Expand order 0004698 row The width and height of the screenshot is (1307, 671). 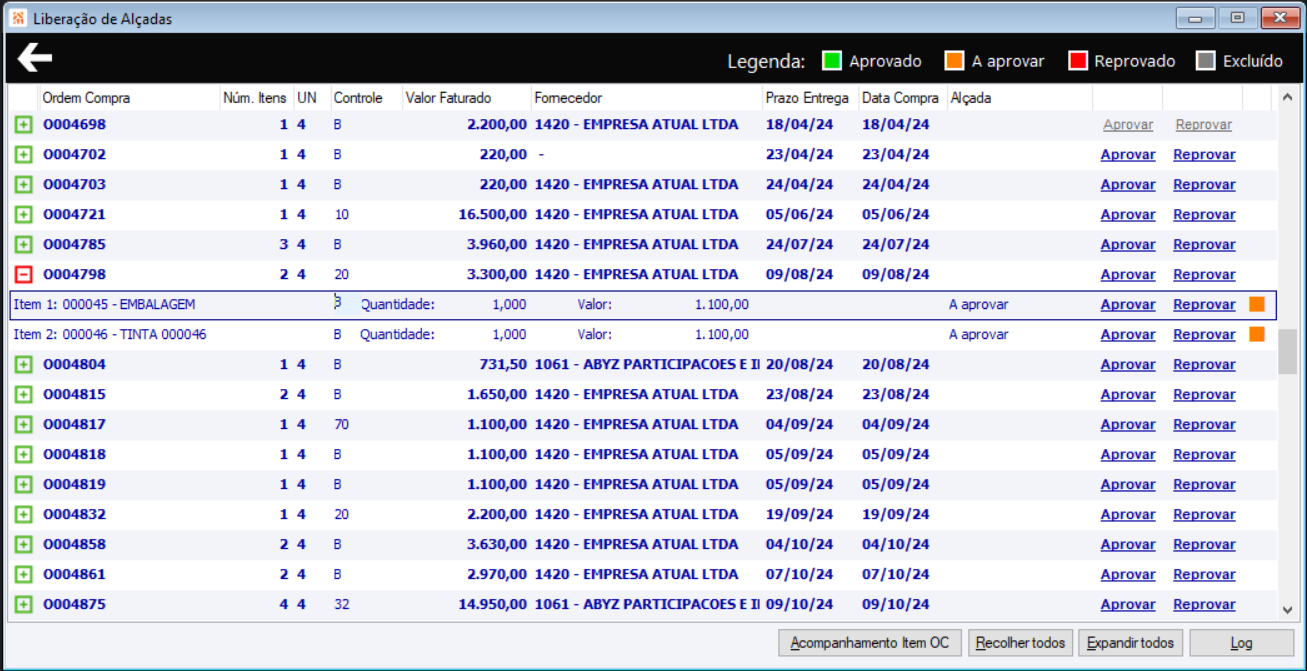(23, 125)
